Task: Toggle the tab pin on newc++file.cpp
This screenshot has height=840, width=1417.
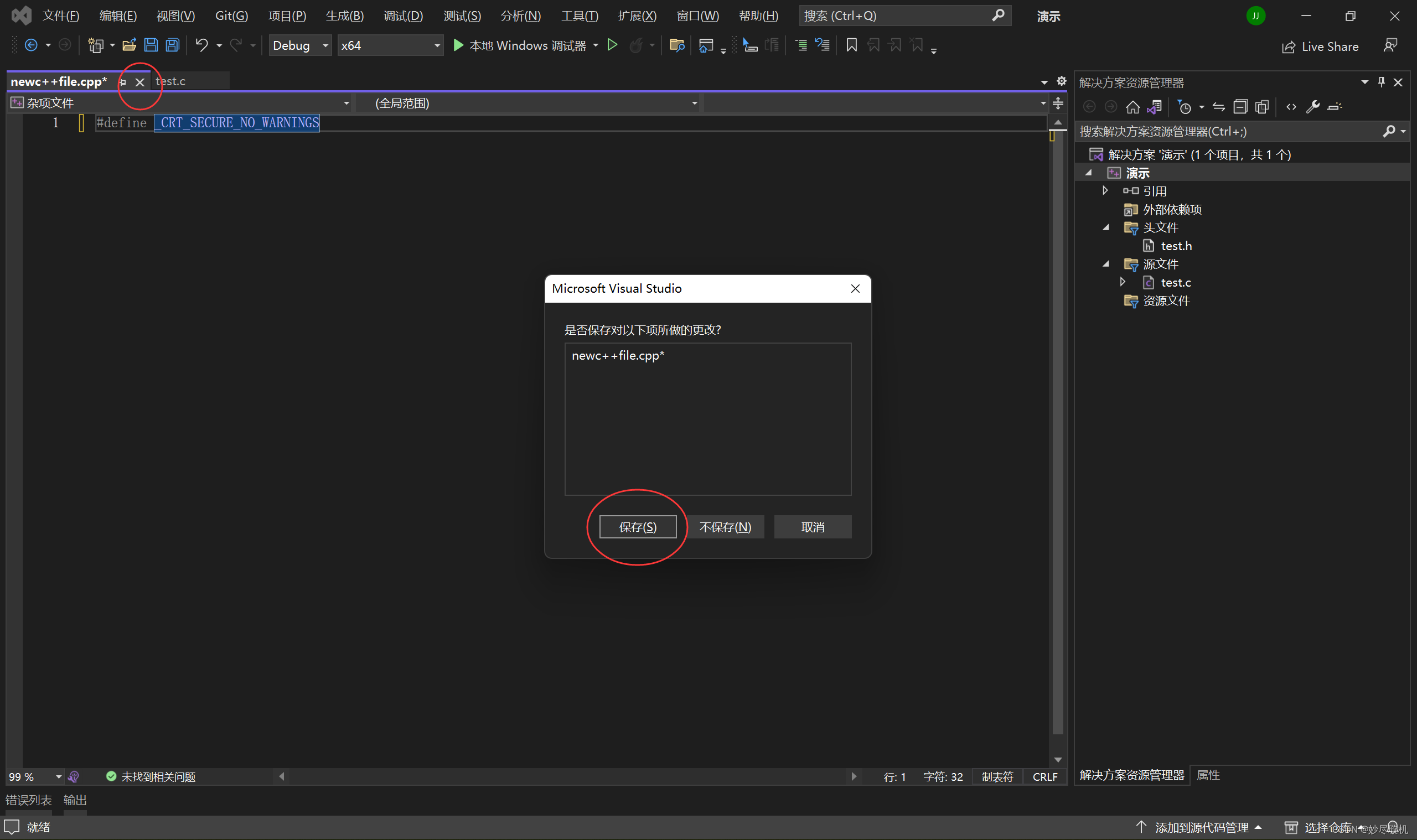Action: click(x=123, y=82)
